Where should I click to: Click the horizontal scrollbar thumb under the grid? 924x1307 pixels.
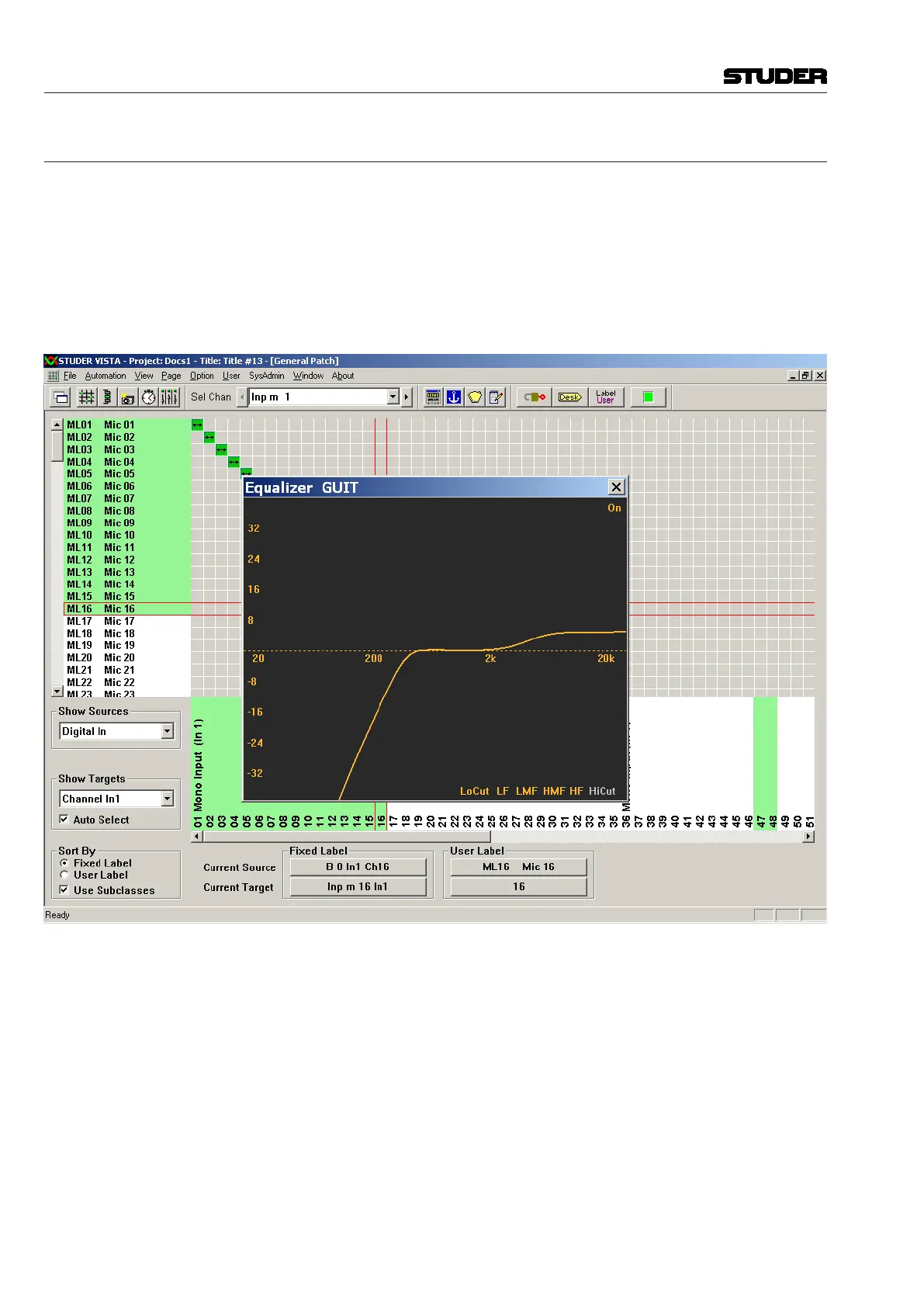pos(347,837)
